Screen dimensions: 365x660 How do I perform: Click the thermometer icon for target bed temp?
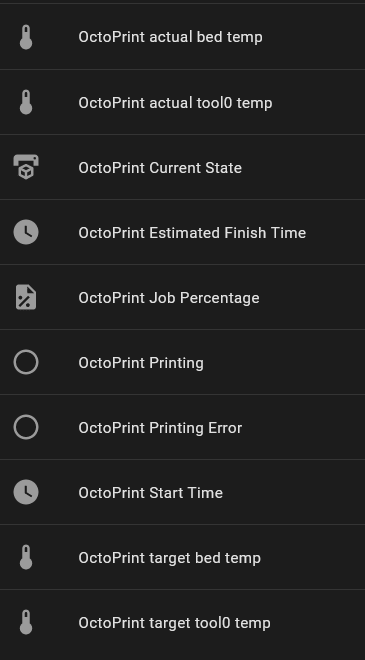(x=26, y=557)
